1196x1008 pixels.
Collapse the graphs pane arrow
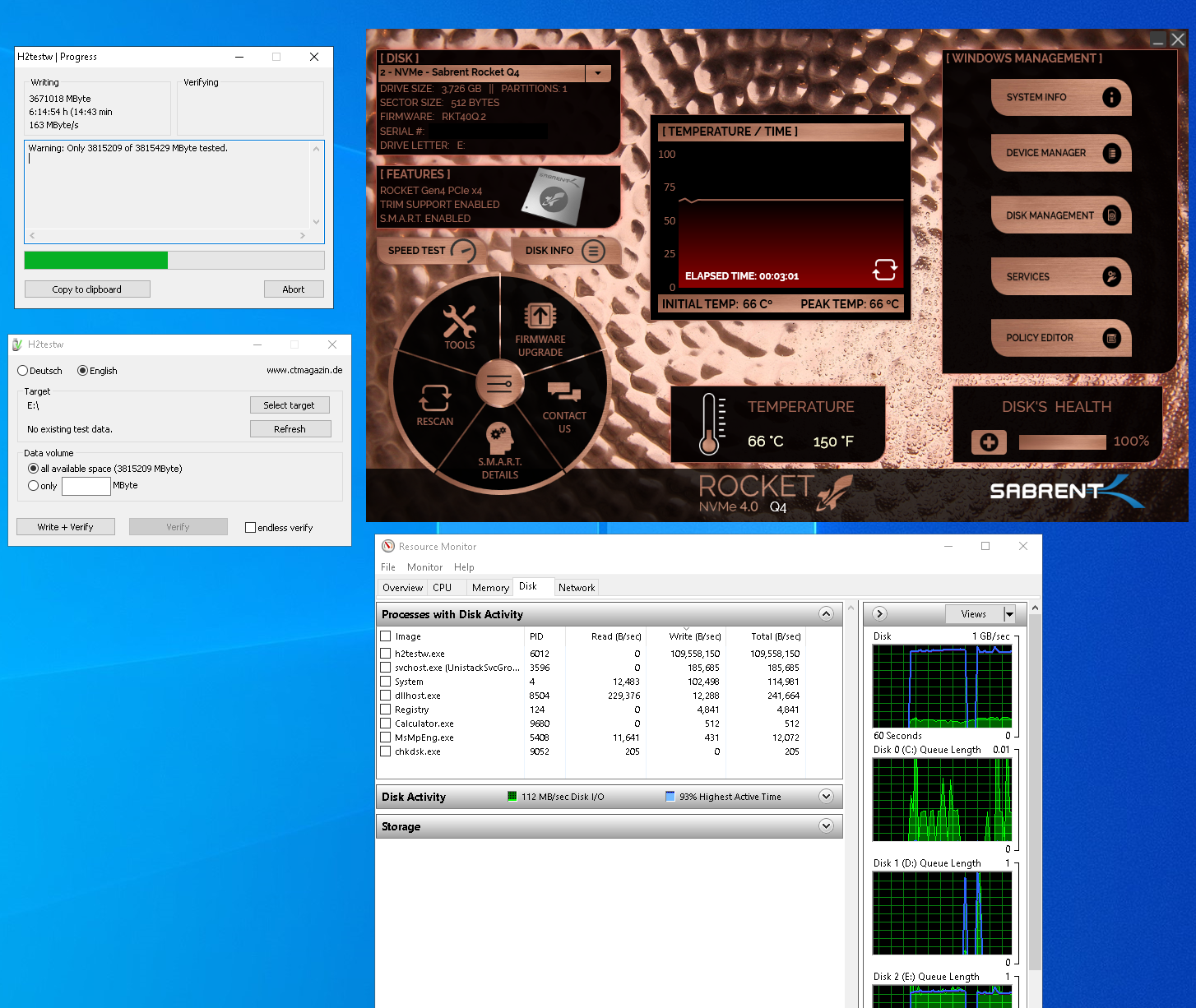click(879, 613)
